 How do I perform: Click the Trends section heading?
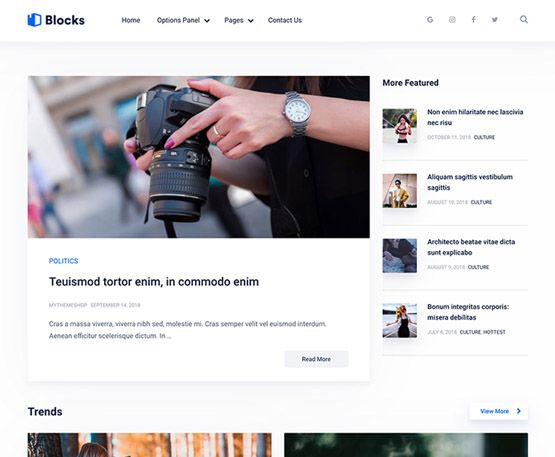(x=45, y=411)
